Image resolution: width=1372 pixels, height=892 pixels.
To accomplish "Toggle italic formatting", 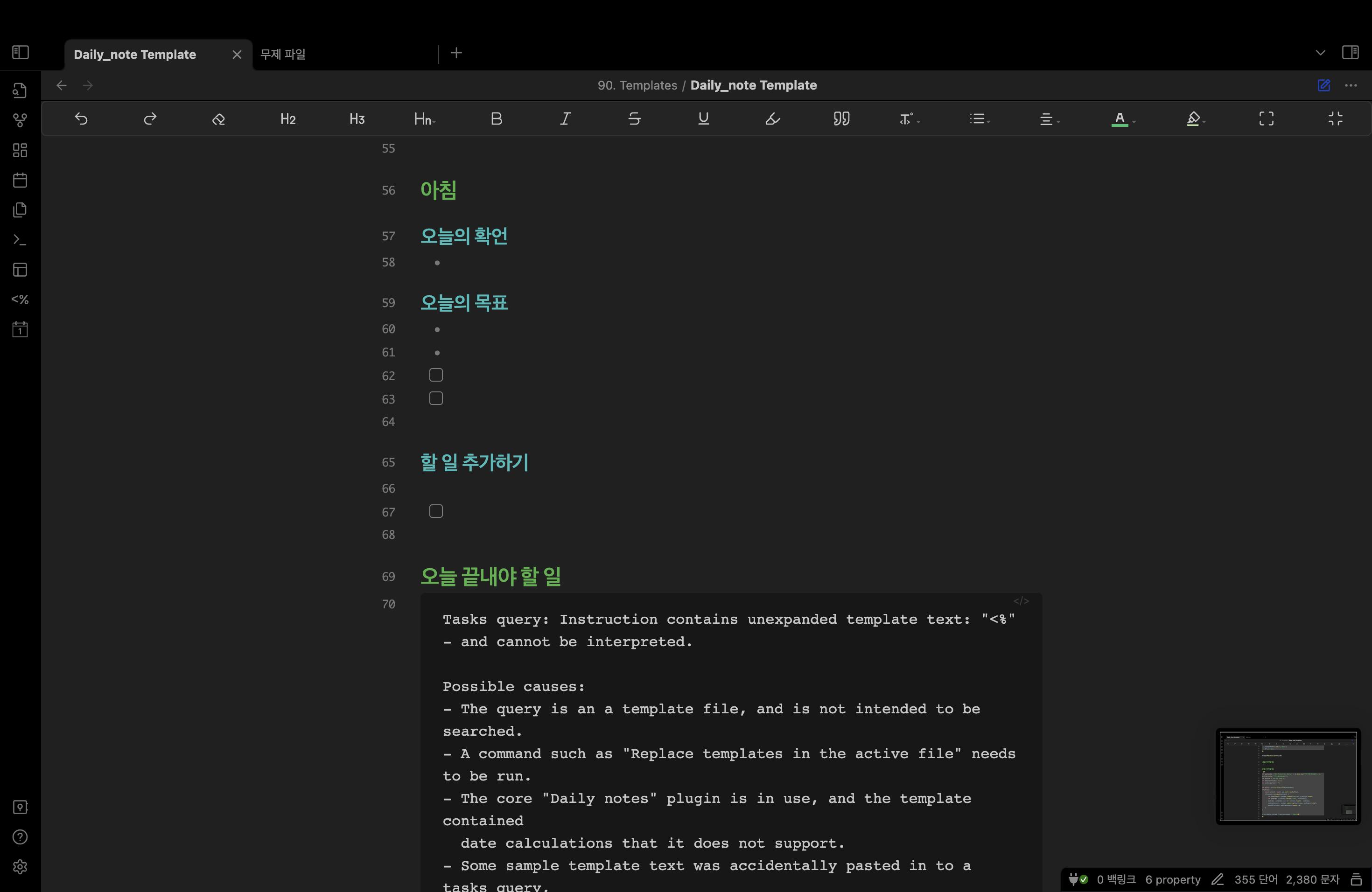I will click(566, 118).
